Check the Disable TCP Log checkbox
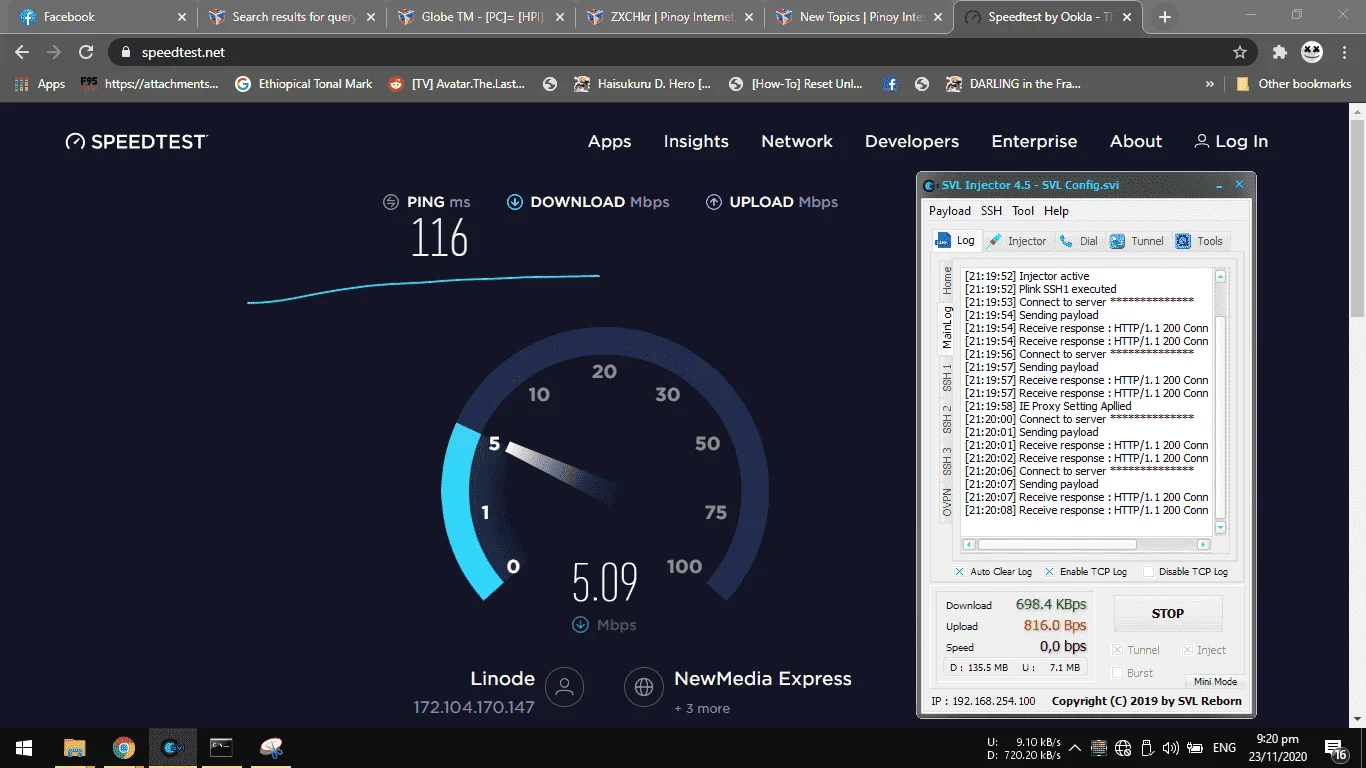The width and height of the screenshot is (1366, 768). tap(1148, 572)
